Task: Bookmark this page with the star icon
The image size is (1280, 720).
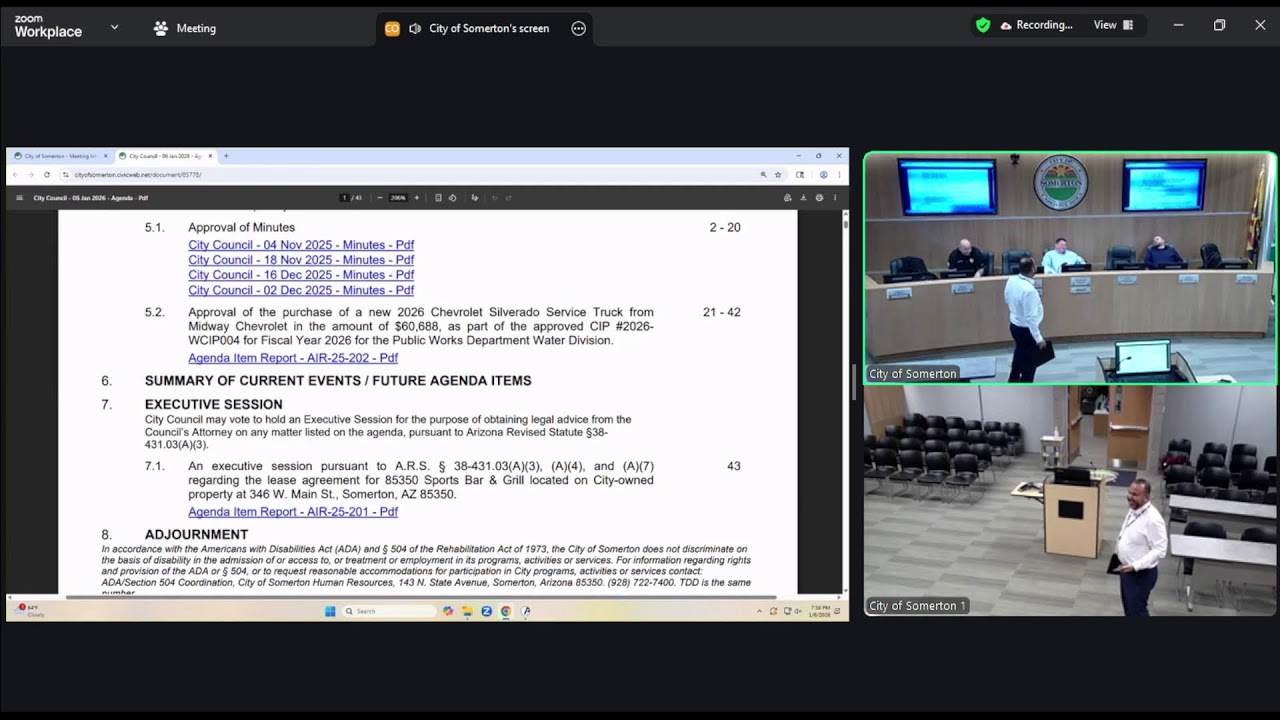Action: coord(778,175)
